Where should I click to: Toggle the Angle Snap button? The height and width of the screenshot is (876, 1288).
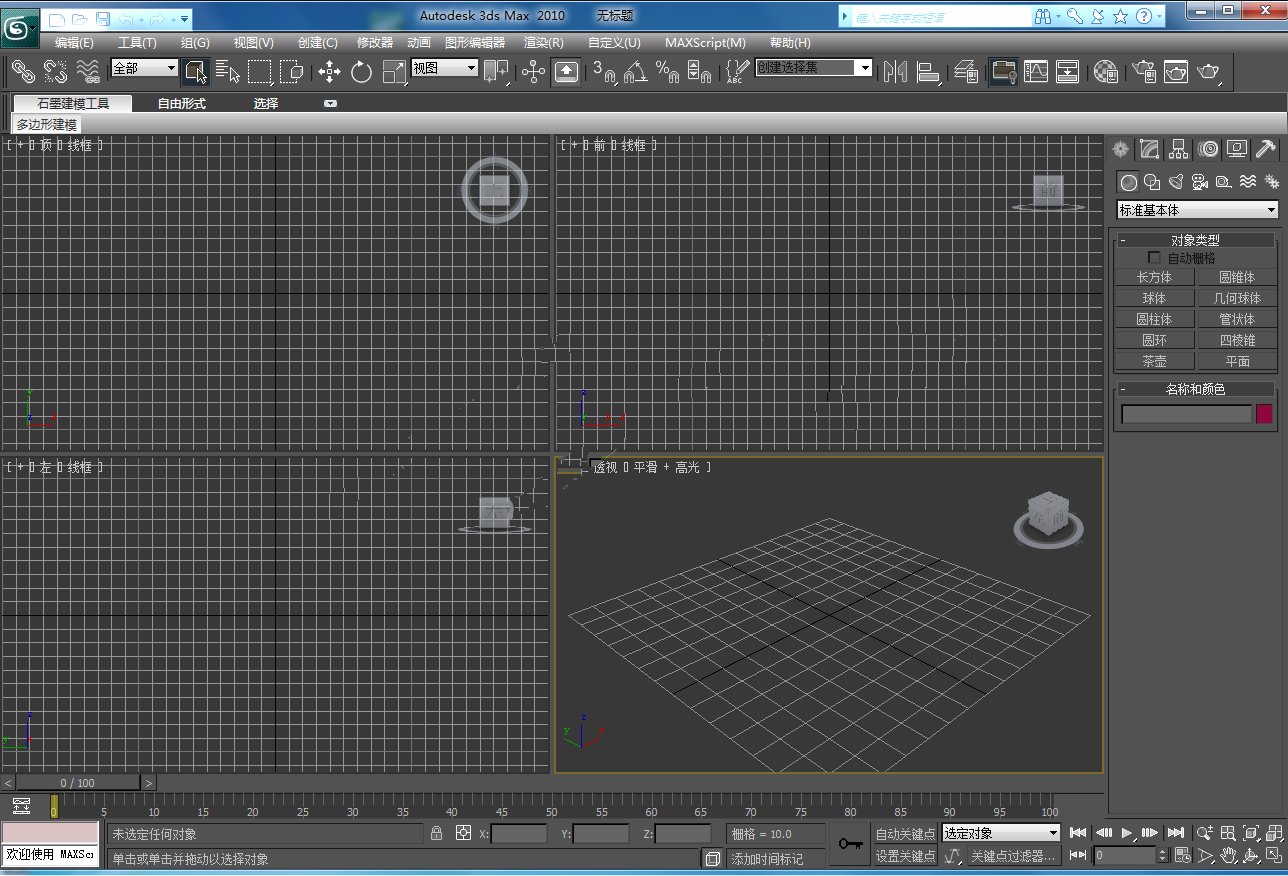pos(636,71)
